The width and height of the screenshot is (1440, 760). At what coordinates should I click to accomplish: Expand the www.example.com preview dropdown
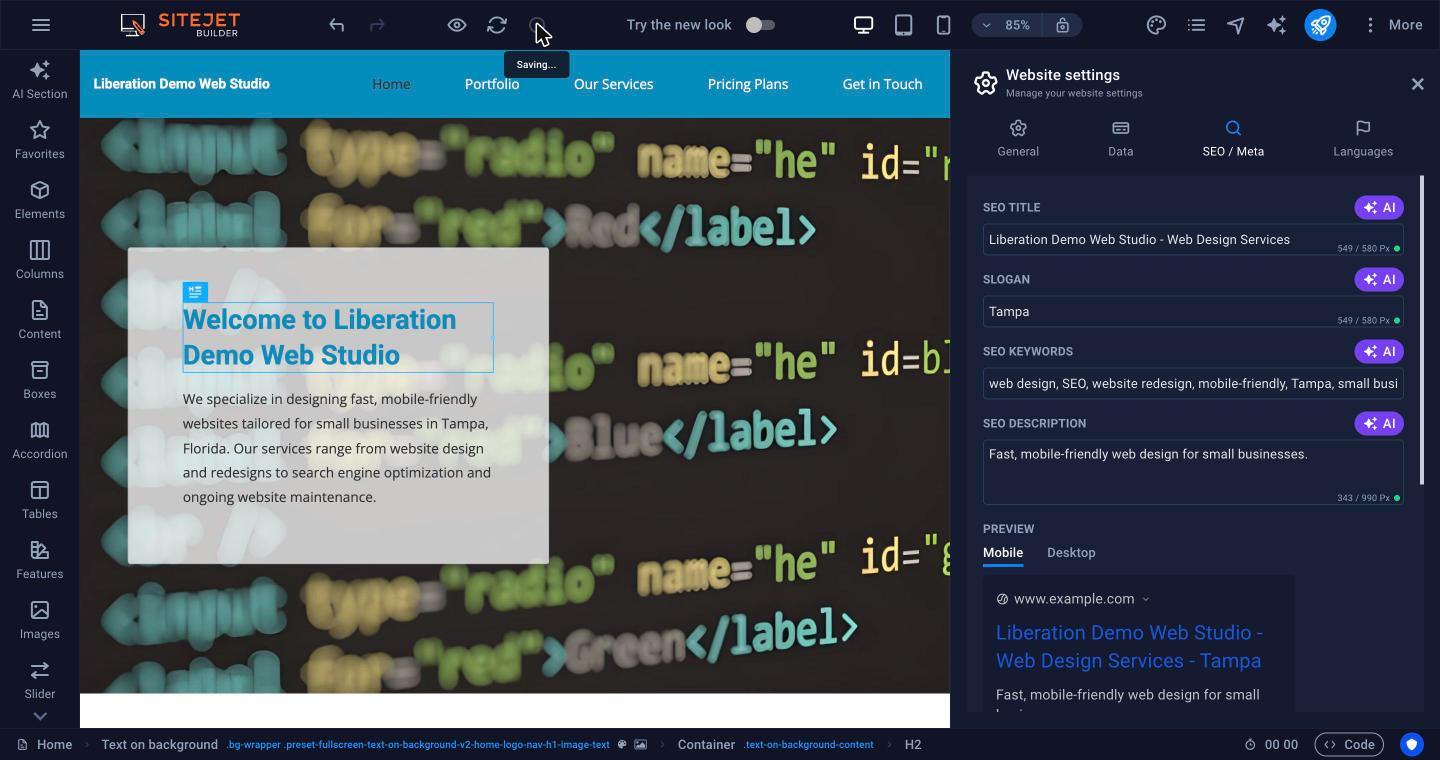tap(1146, 599)
